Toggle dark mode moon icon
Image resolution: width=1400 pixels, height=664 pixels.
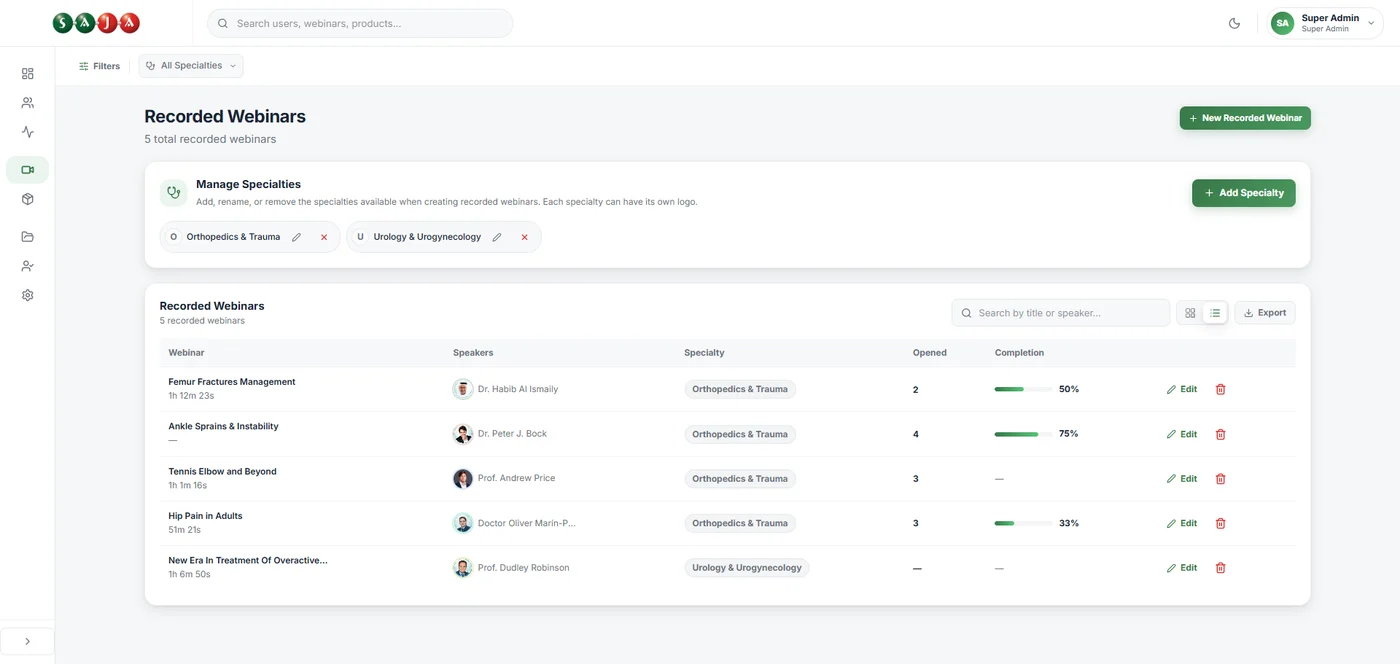pyautogui.click(x=1234, y=23)
